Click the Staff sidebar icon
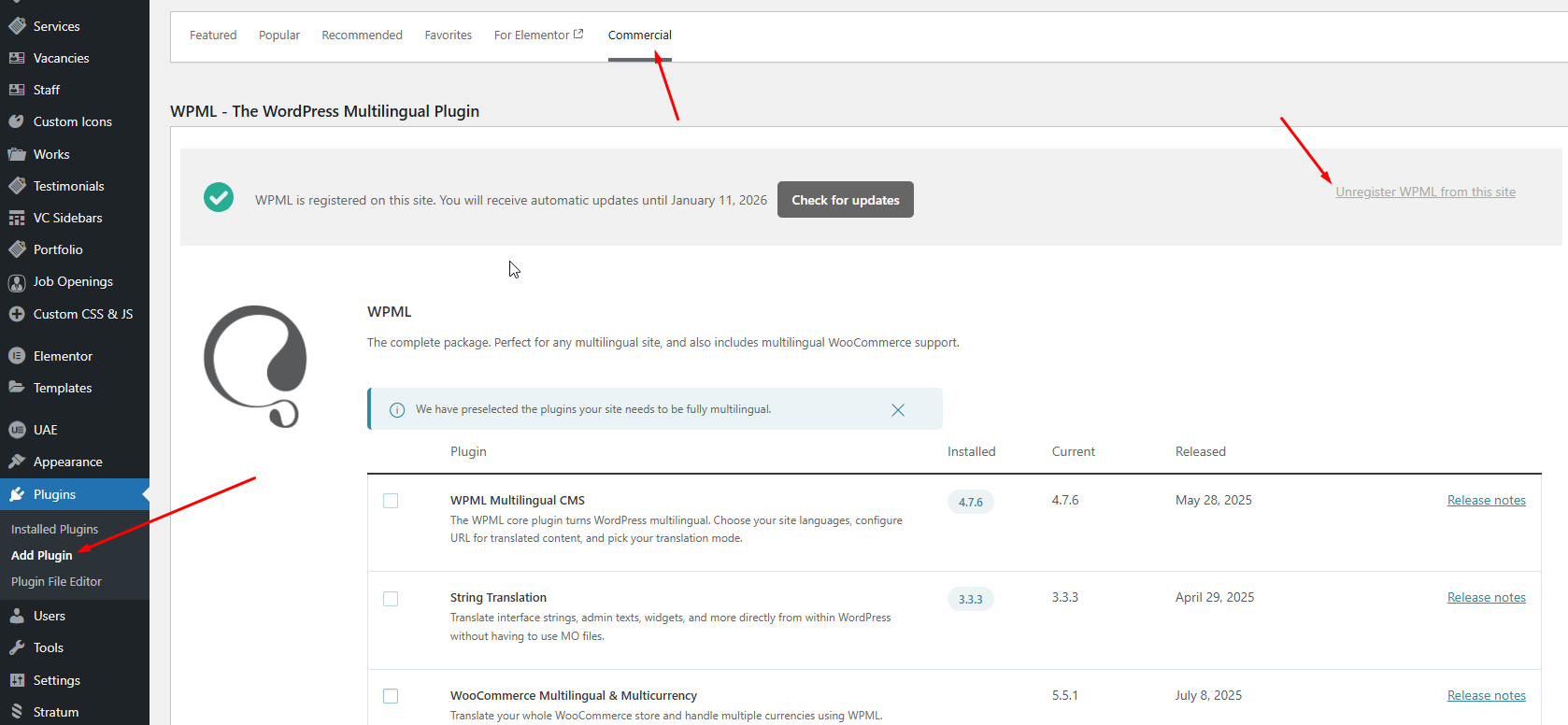The height and width of the screenshot is (725, 1568). [x=17, y=90]
